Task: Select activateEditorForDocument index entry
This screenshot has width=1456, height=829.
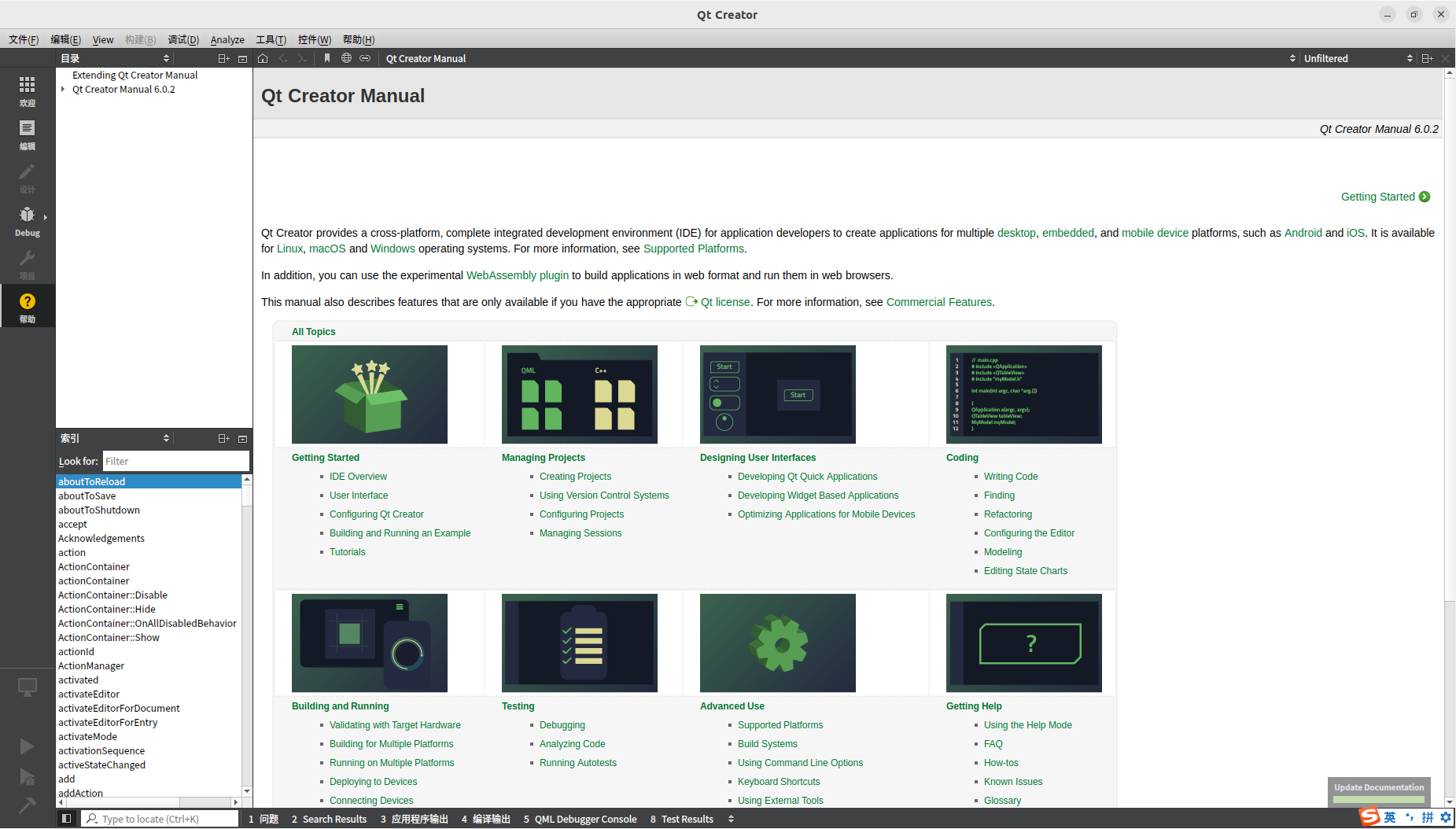Action: 149,708
